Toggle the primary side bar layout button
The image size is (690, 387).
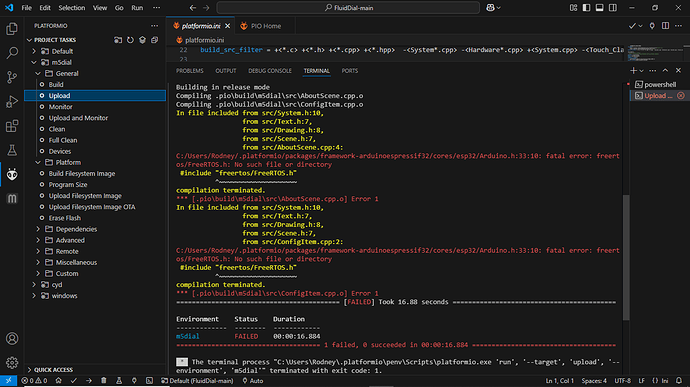point(587,7)
